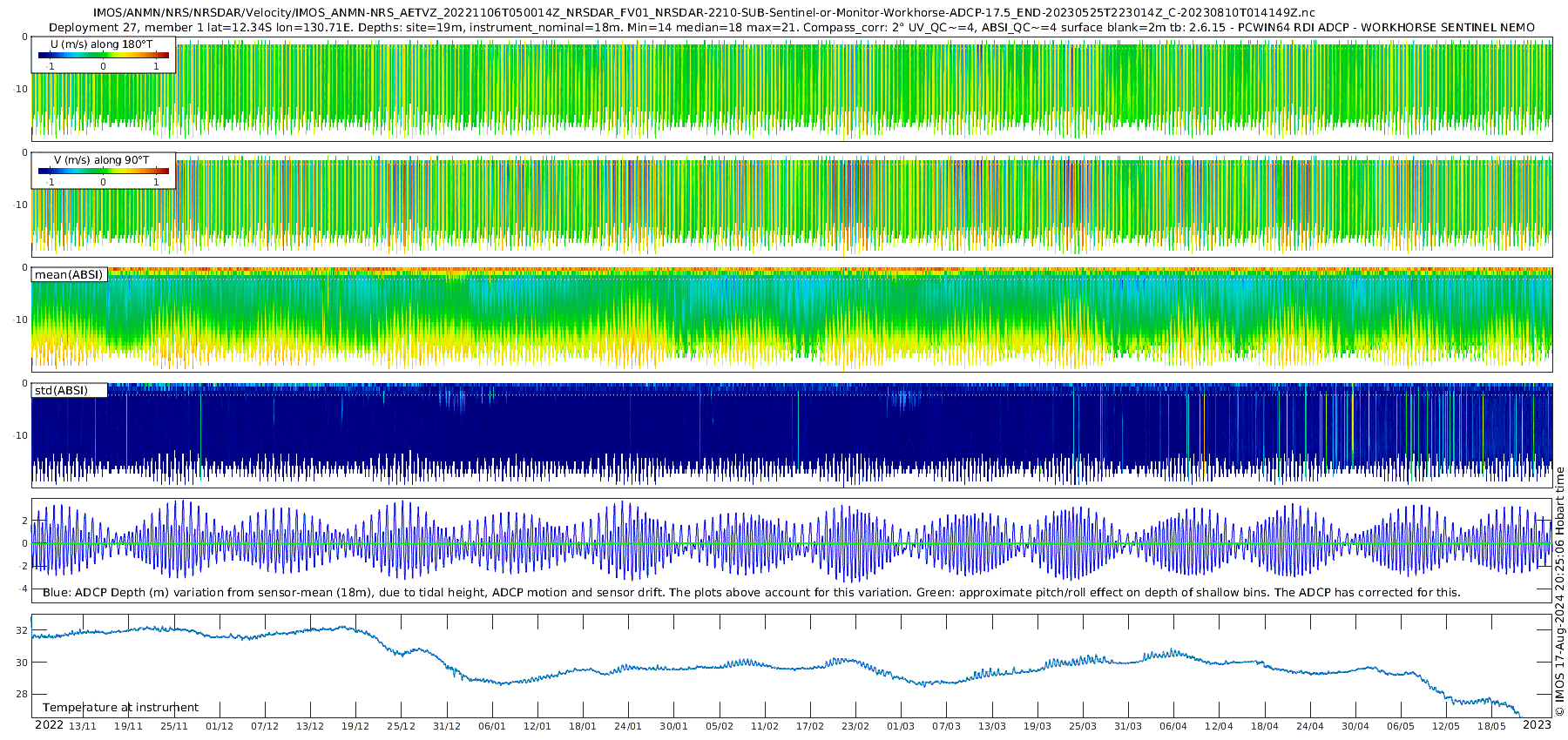
Task: Click the vertical IMOS copyright timestamp text
Action: tap(1559, 592)
